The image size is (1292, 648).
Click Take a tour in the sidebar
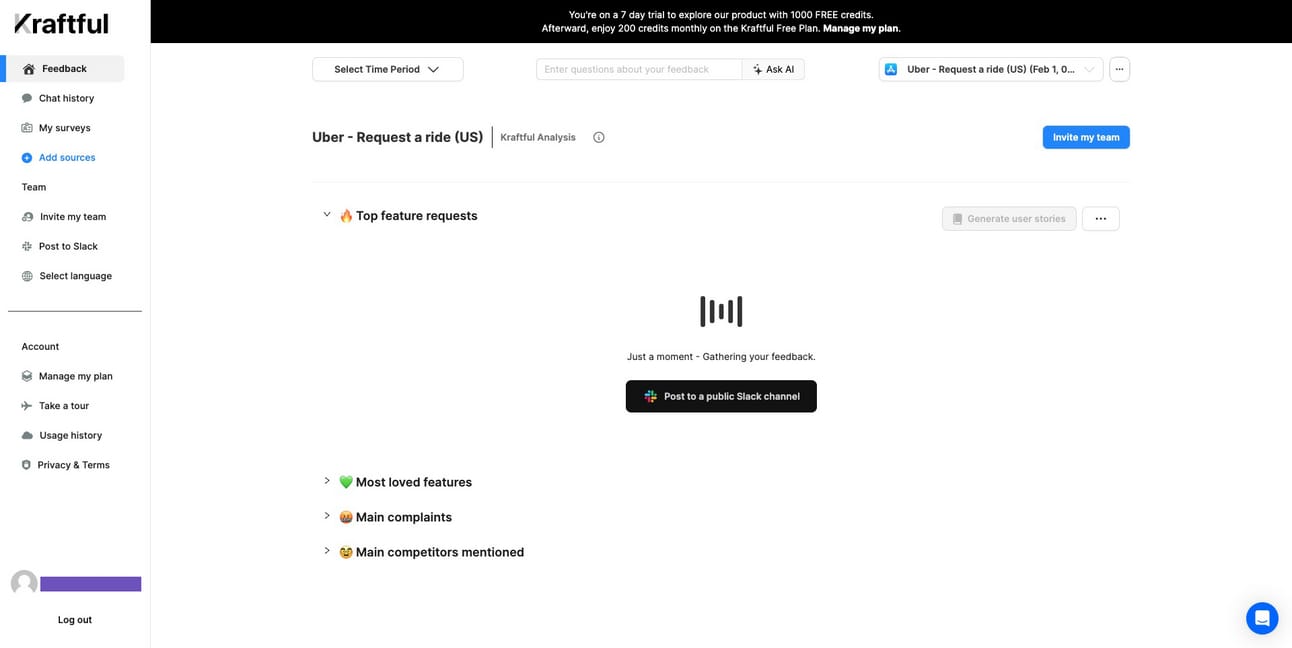point(64,406)
